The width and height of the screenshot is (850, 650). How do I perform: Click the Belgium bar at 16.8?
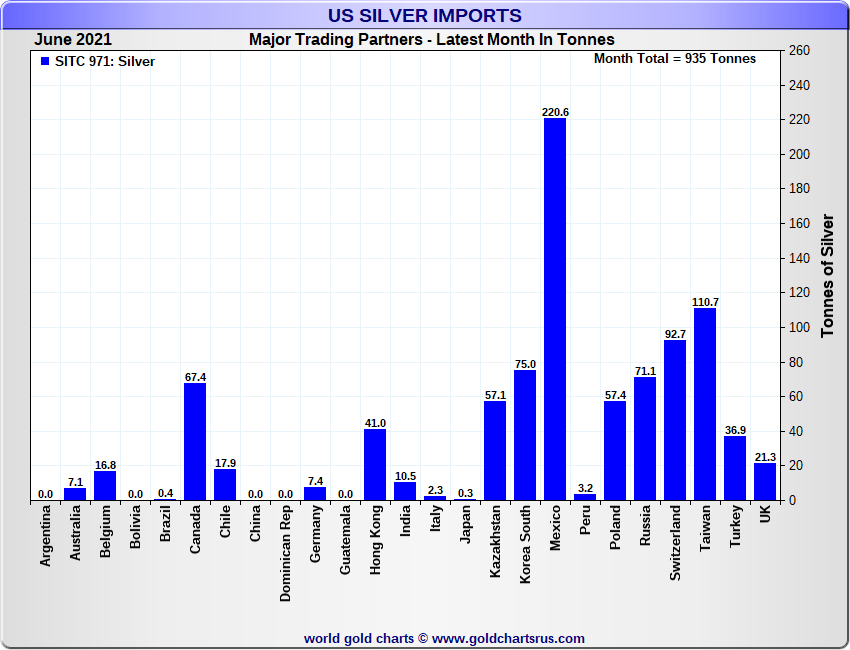click(x=105, y=485)
